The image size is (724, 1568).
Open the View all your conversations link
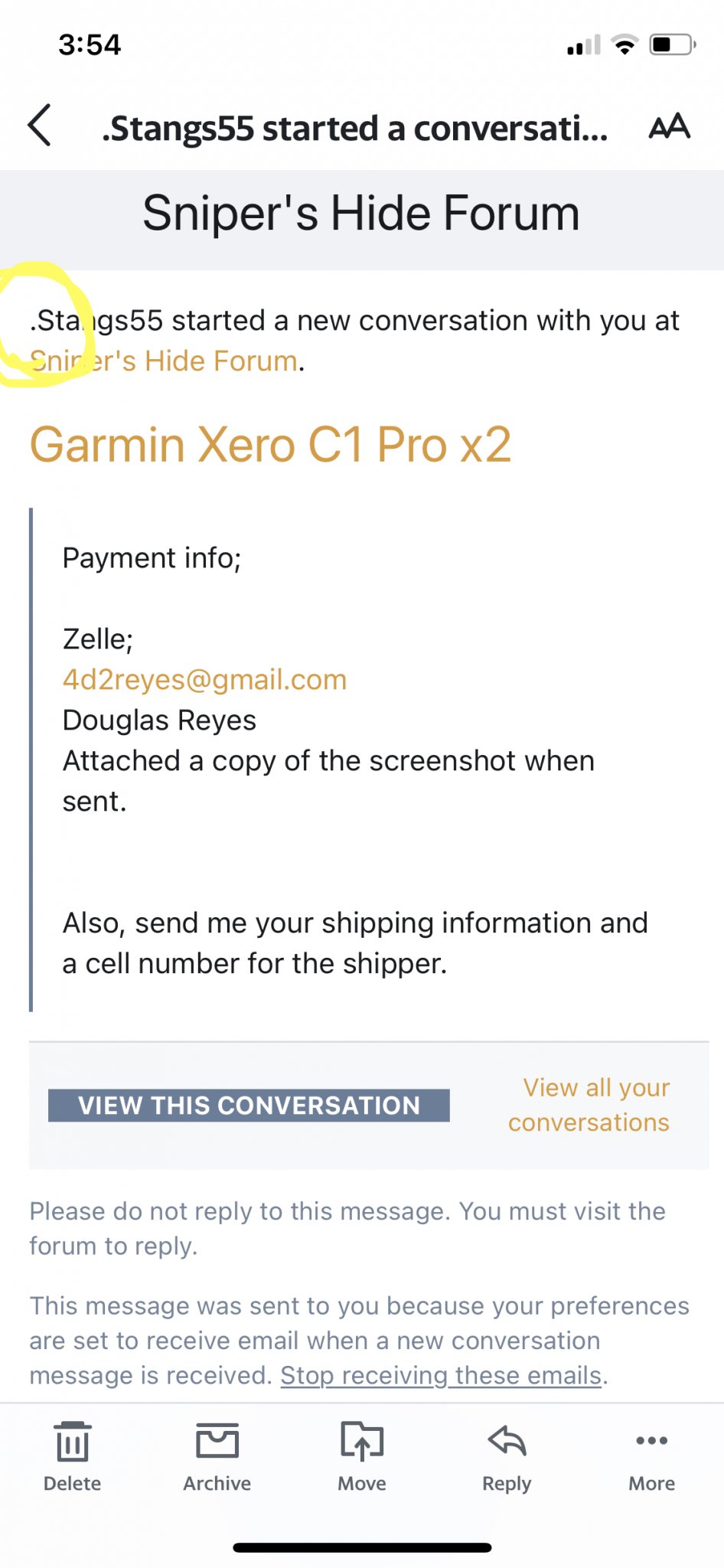point(589,1105)
